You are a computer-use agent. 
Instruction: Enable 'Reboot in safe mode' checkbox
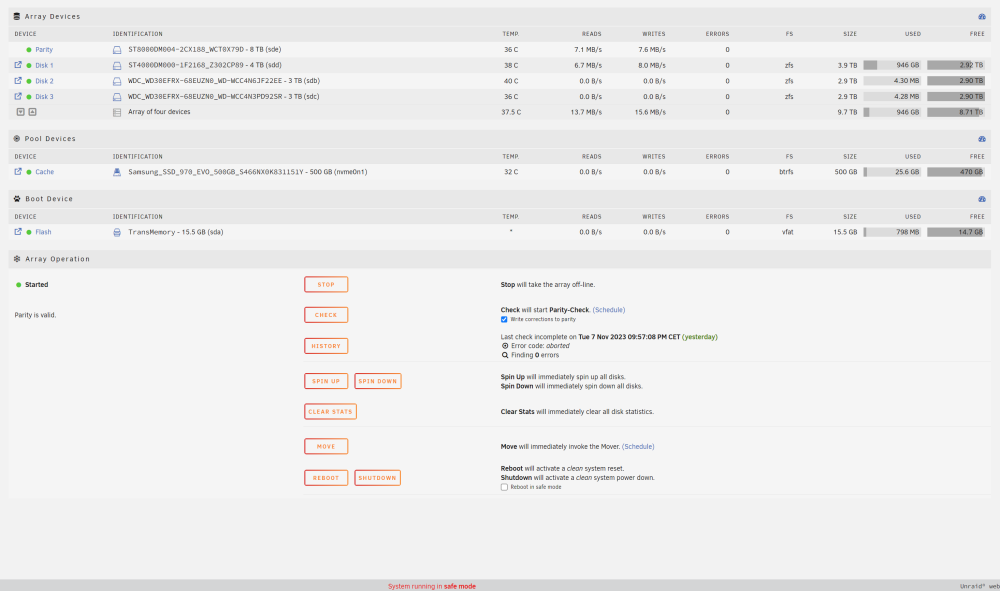(x=504, y=487)
